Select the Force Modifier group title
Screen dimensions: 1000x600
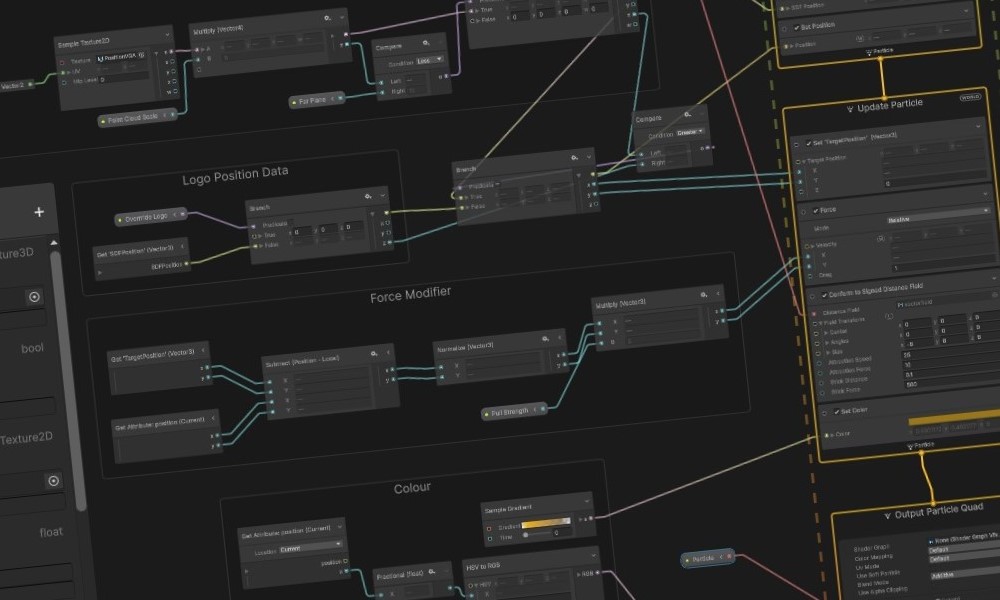pyautogui.click(x=411, y=295)
